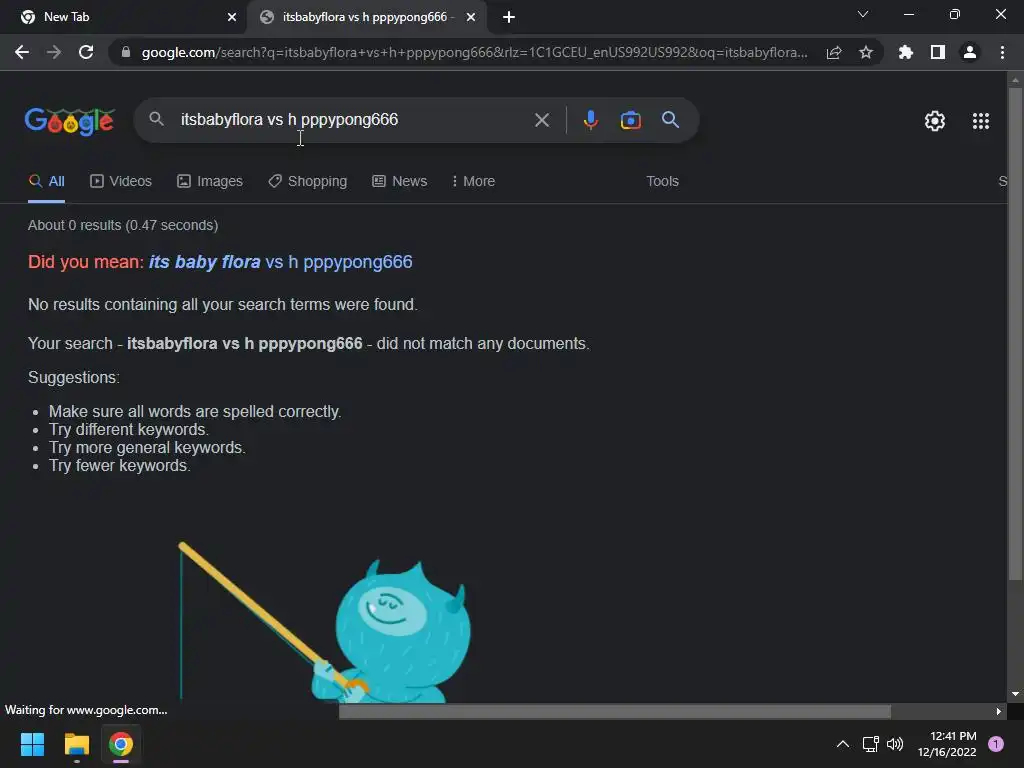Open File Explorer from taskbar
The image size is (1024, 768).
tap(76, 744)
